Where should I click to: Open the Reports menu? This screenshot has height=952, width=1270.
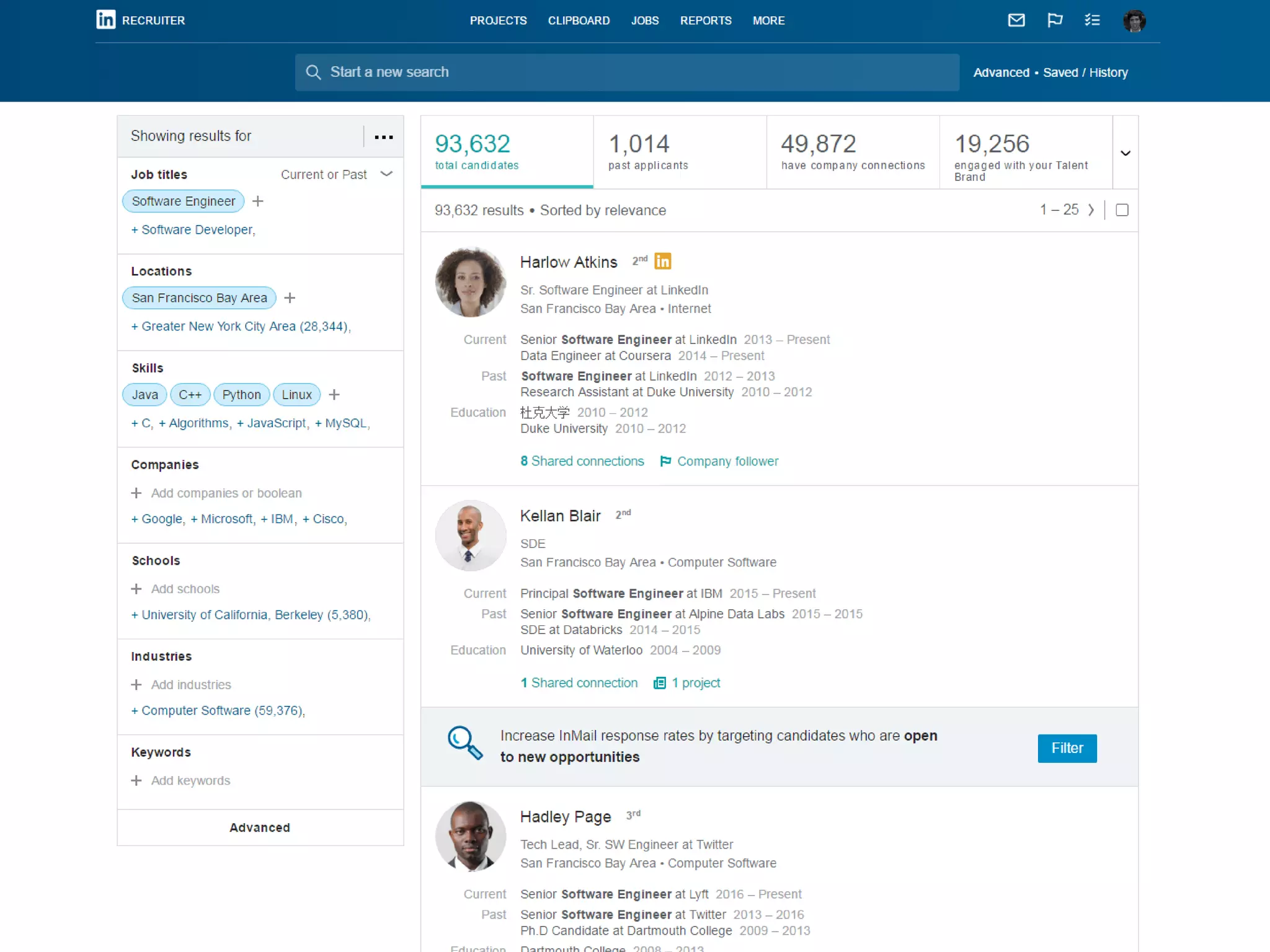click(x=706, y=20)
